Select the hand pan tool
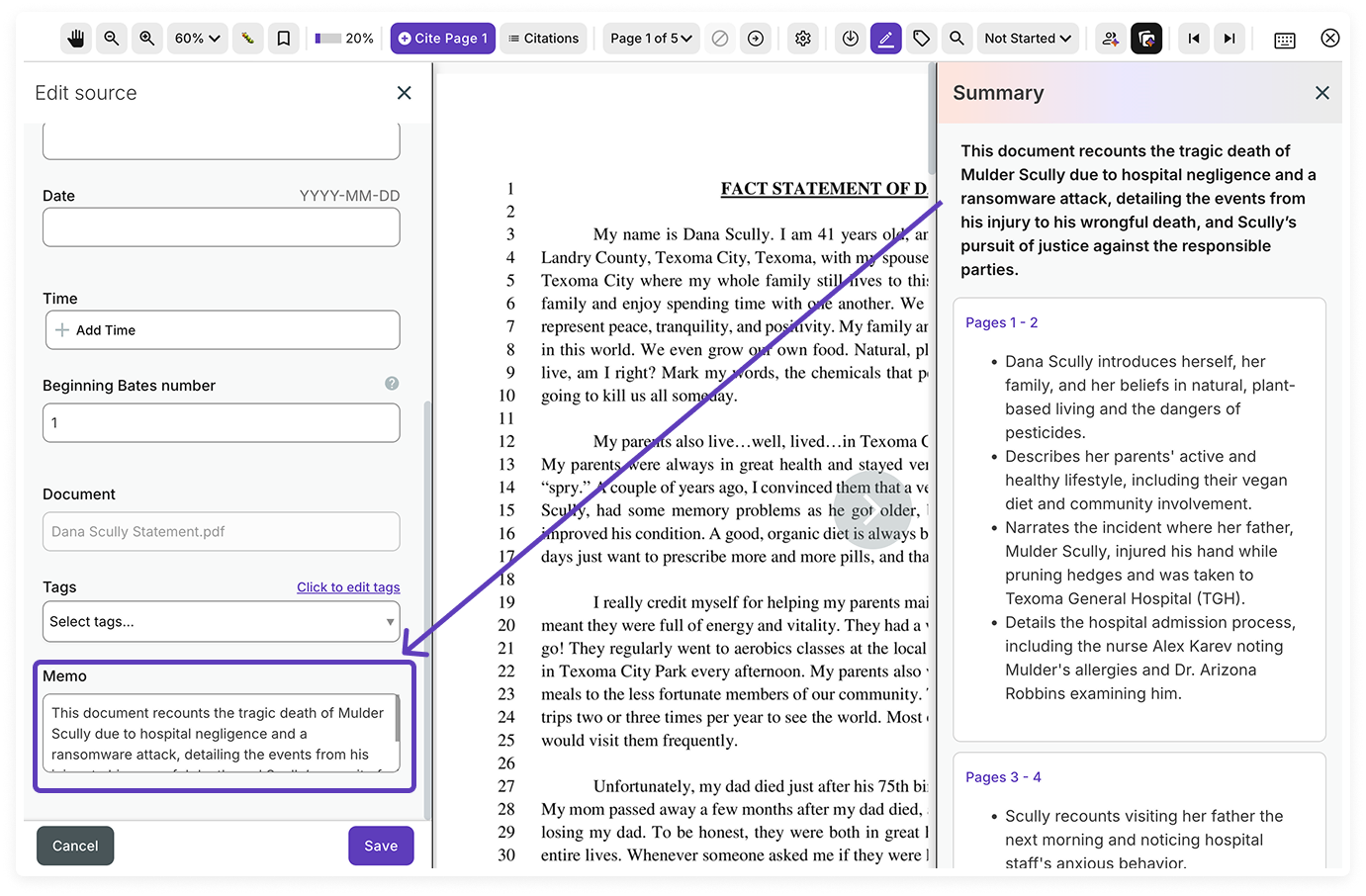The width and height of the screenshot is (1366, 896). (x=76, y=38)
